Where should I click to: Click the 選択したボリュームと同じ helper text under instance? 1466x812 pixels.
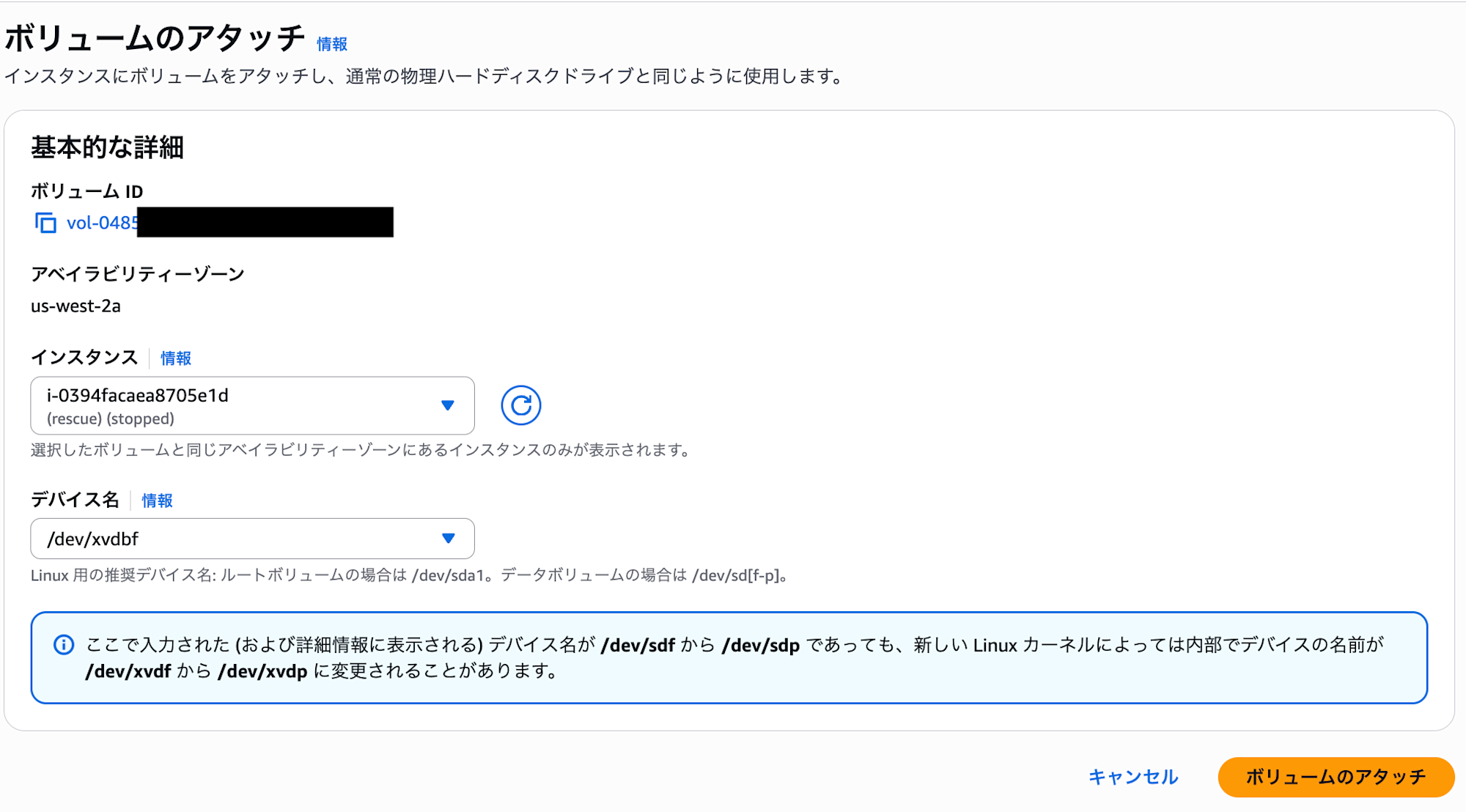point(361,450)
